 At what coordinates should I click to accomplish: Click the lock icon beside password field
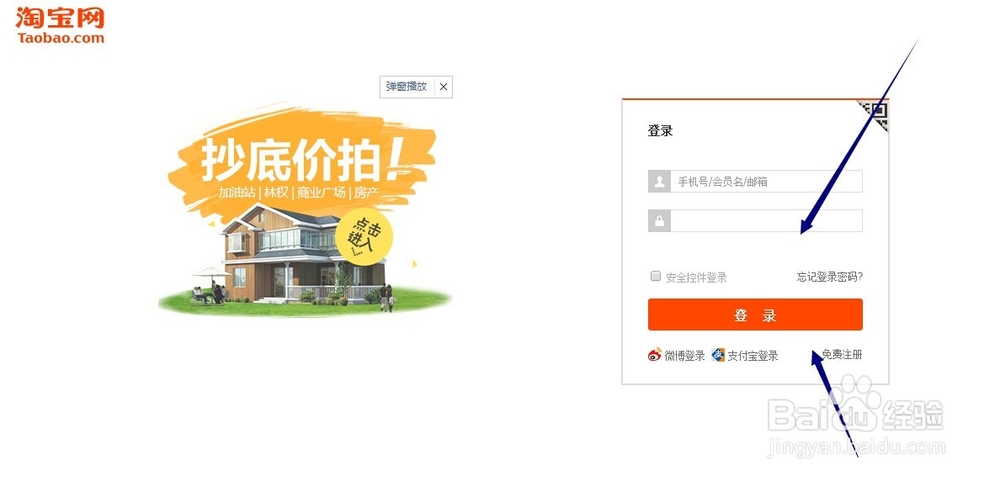659,221
